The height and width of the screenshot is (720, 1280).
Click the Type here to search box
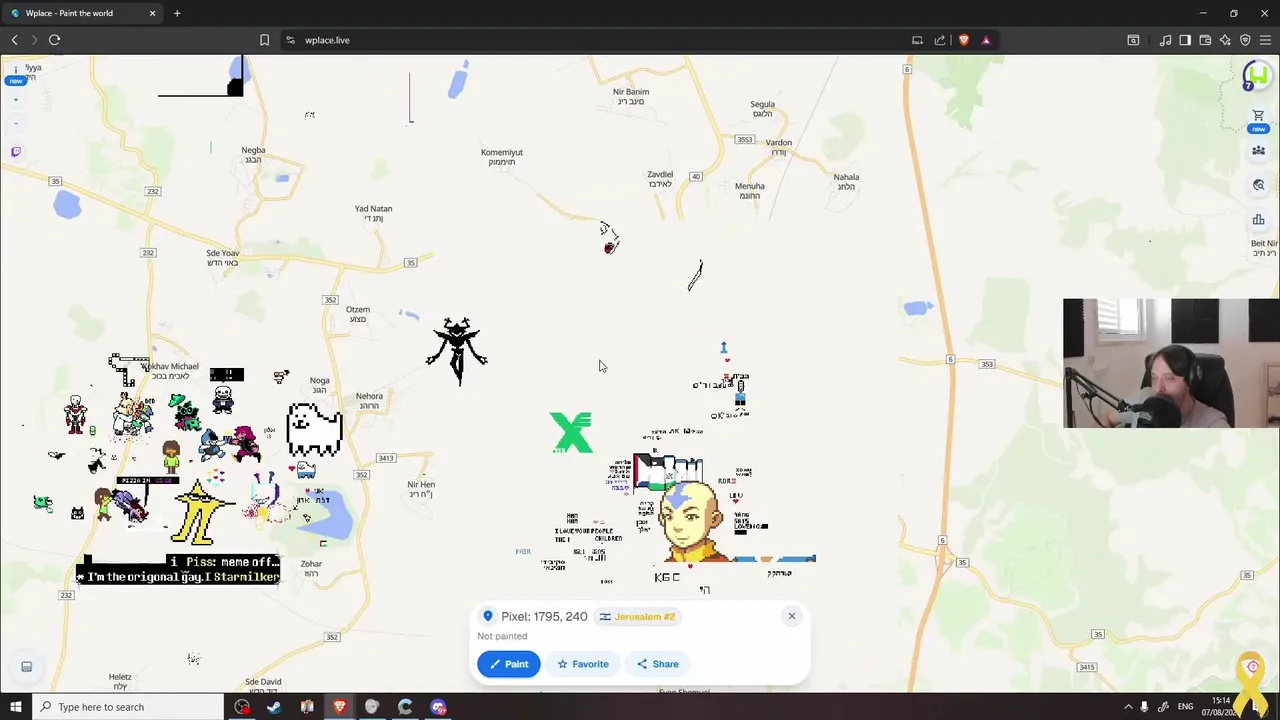(127, 707)
